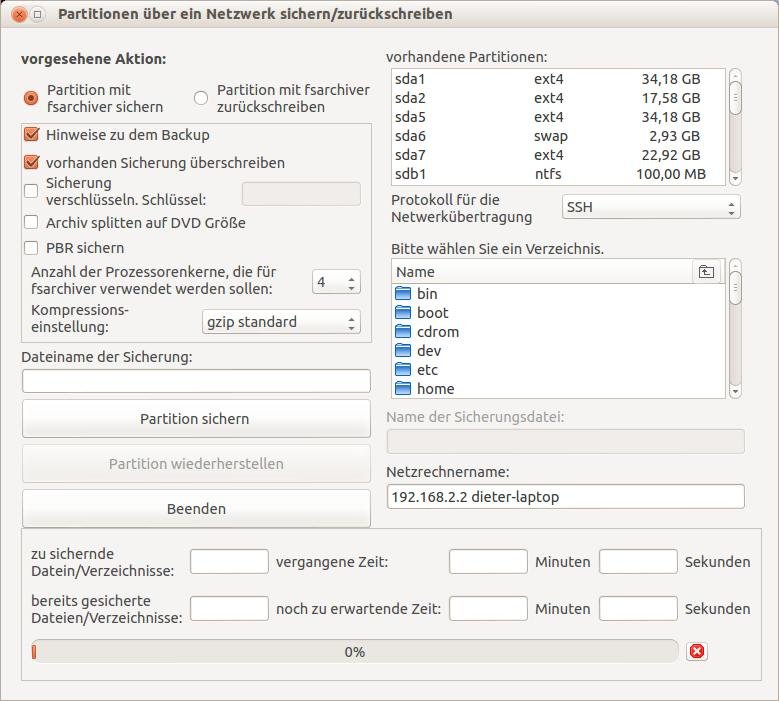The image size is (779, 701).
Task: Select the cdrom folder icon
Action: tap(403, 331)
